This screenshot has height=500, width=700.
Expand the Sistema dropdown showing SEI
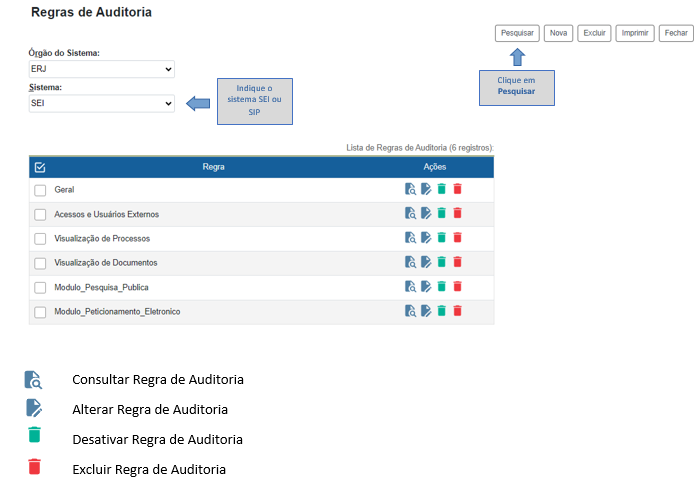[x=101, y=103]
